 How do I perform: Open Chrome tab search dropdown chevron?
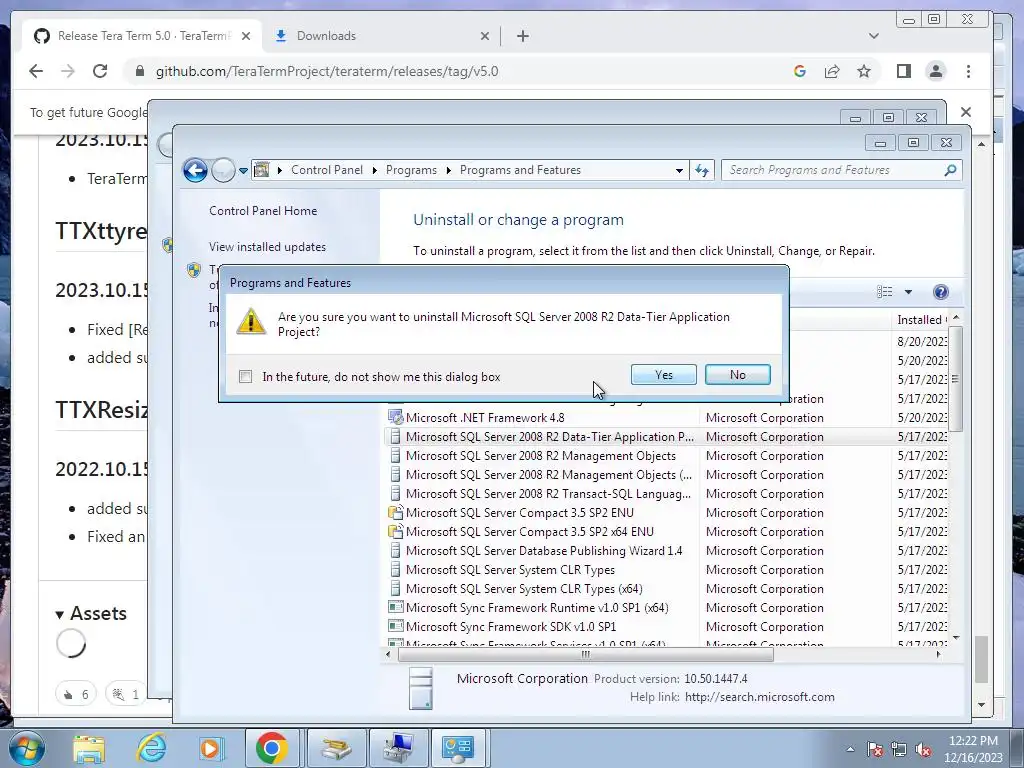[x=874, y=36]
